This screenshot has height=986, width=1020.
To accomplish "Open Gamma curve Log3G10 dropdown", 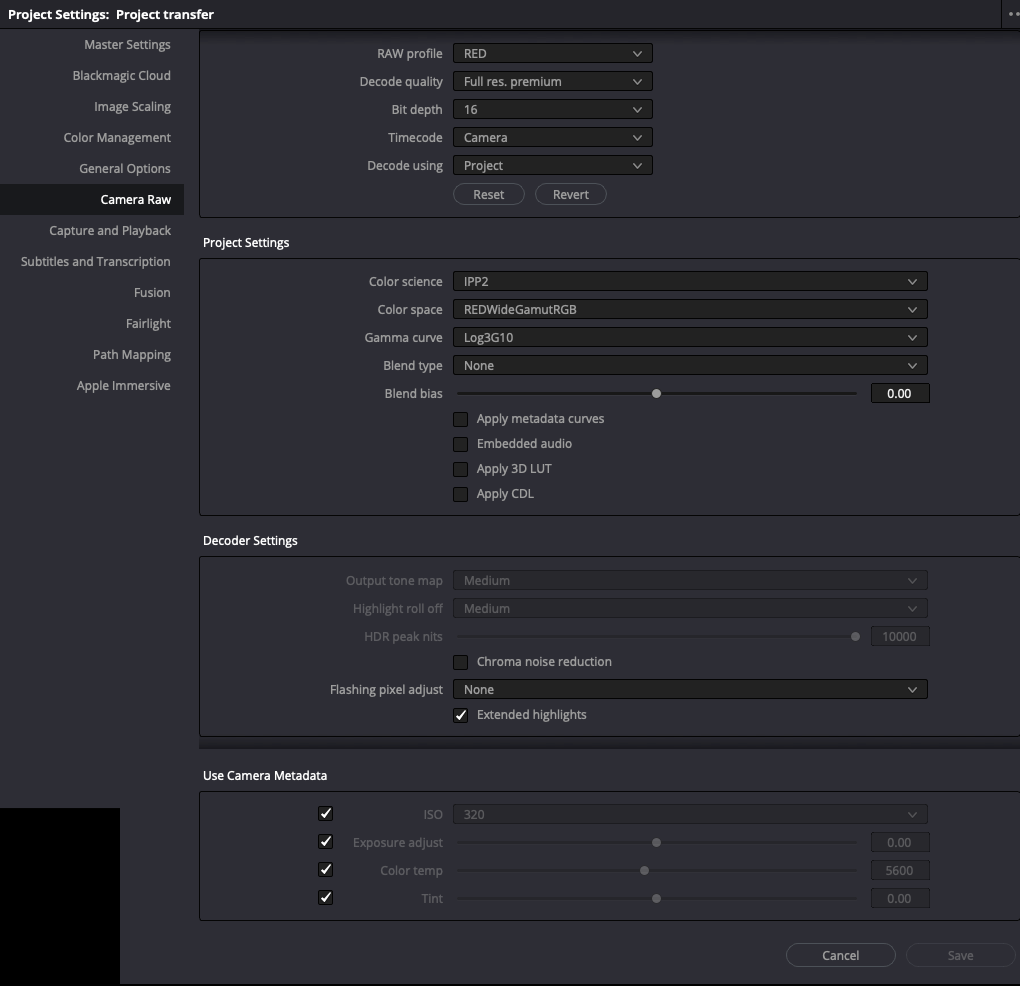I will tap(690, 338).
